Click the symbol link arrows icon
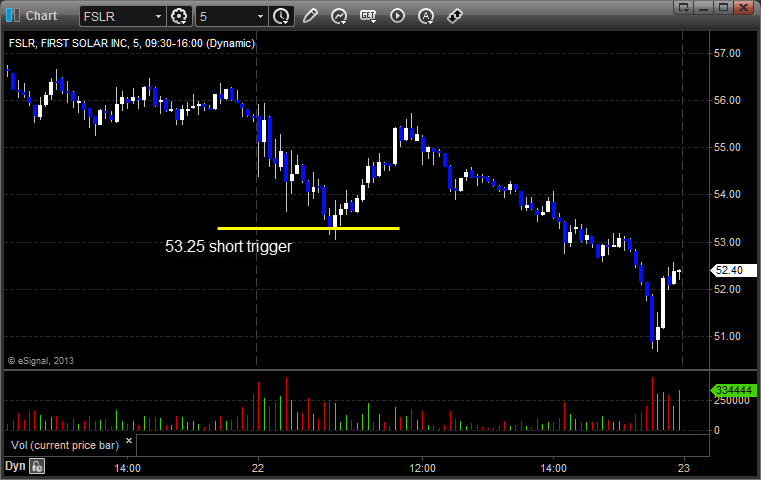 455,16
